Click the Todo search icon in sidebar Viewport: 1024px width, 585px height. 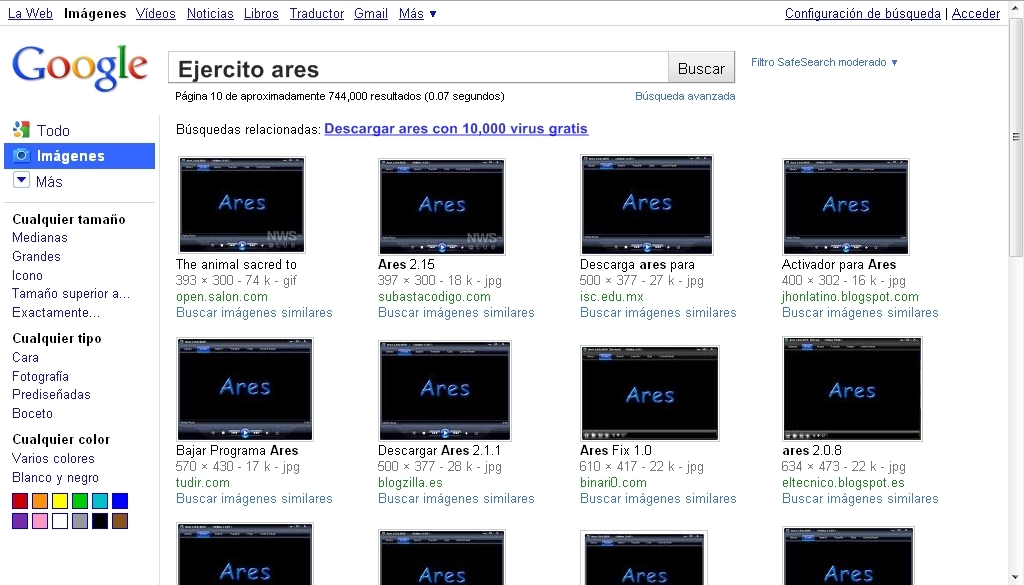pyautogui.click(x=21, y=130)
